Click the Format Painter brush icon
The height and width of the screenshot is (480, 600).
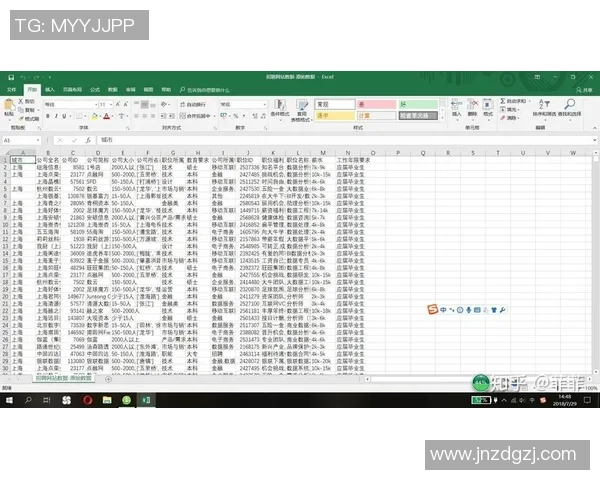21,118
